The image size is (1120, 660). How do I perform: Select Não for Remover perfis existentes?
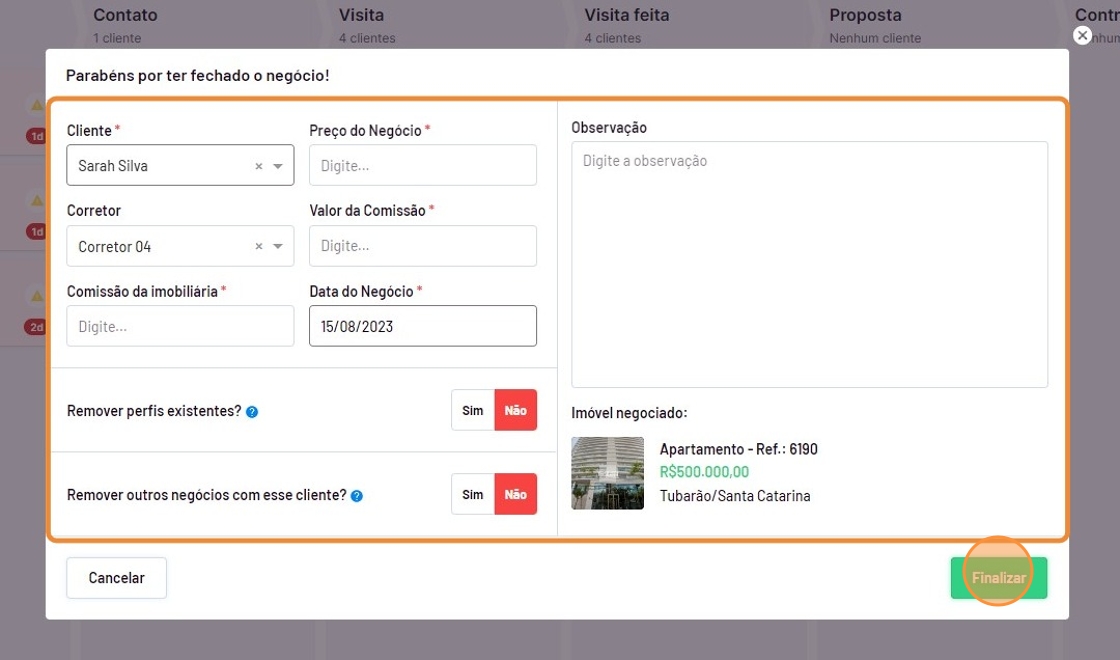516,410
